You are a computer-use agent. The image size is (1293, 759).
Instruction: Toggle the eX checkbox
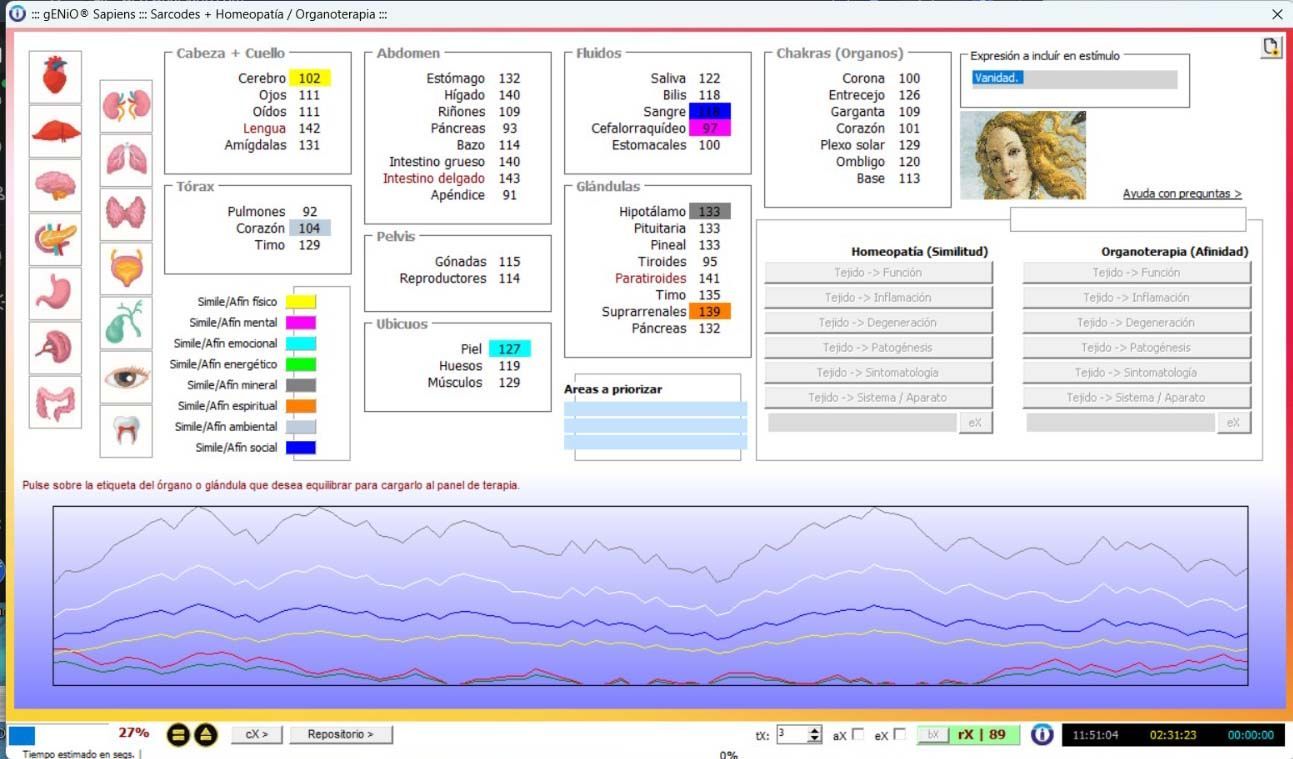tap(899, 735)
